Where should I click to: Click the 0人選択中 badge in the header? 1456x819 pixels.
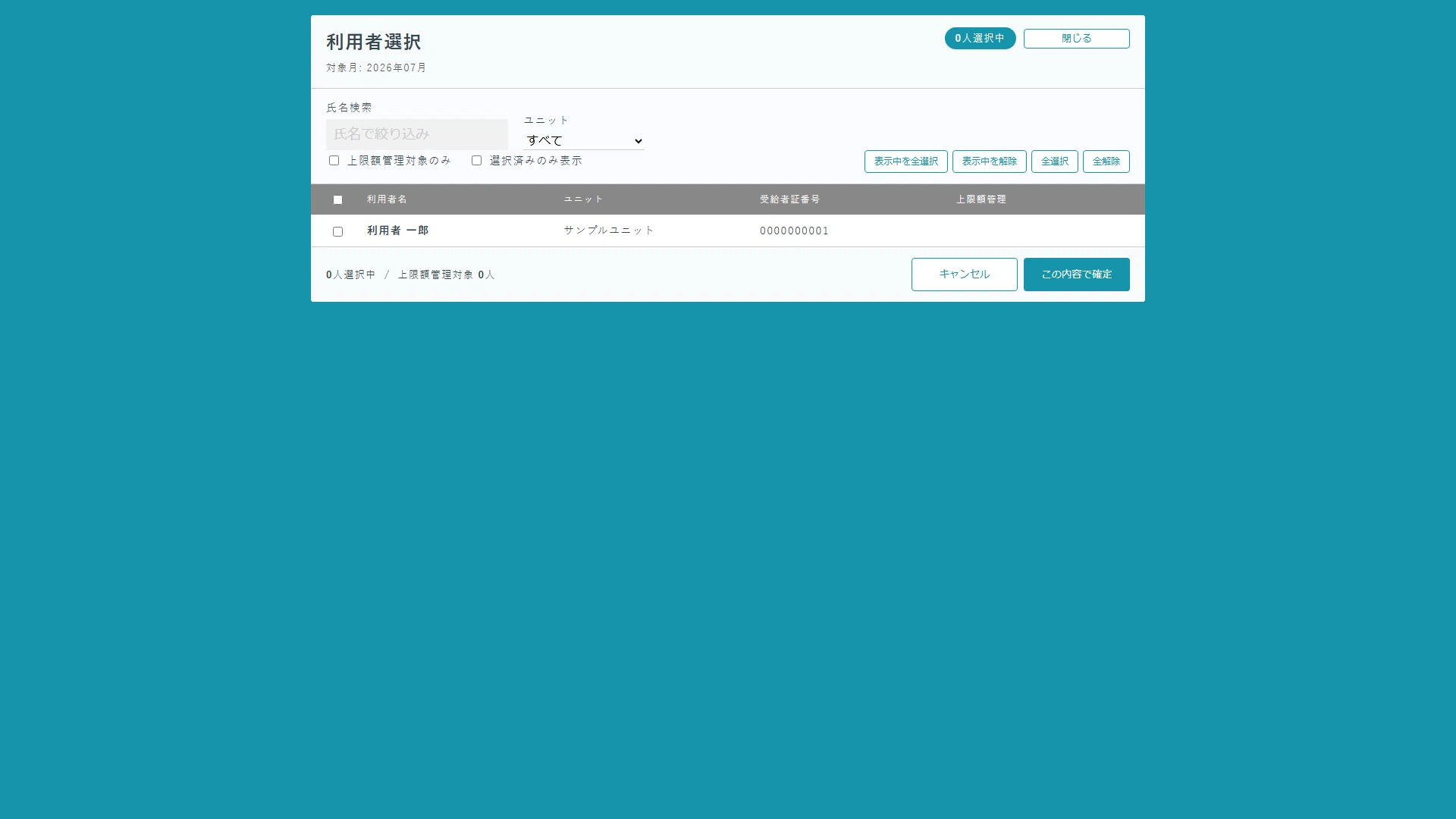pyautogui.click(x=980, y=39)
